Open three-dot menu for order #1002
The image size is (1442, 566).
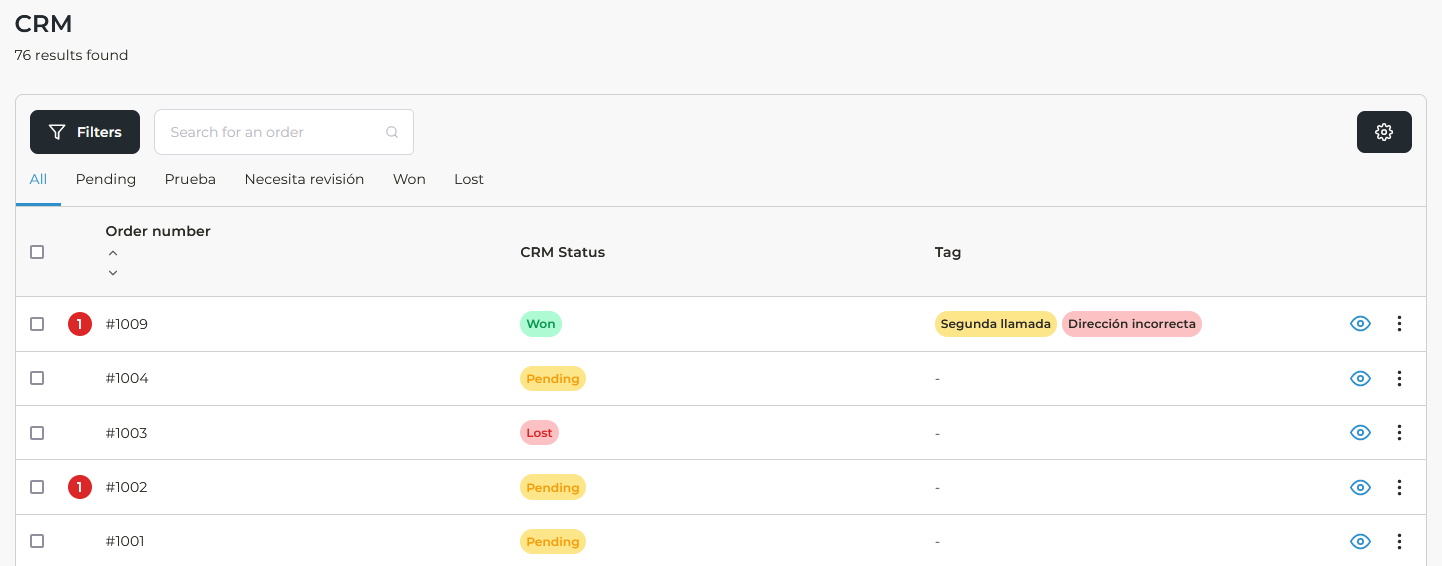1399,487
